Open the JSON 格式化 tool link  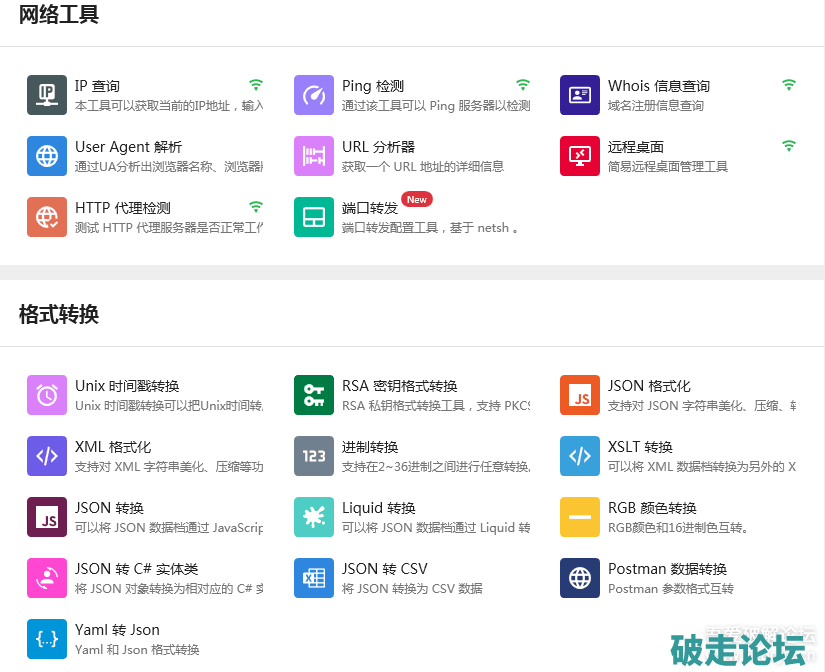click(649, 386)
